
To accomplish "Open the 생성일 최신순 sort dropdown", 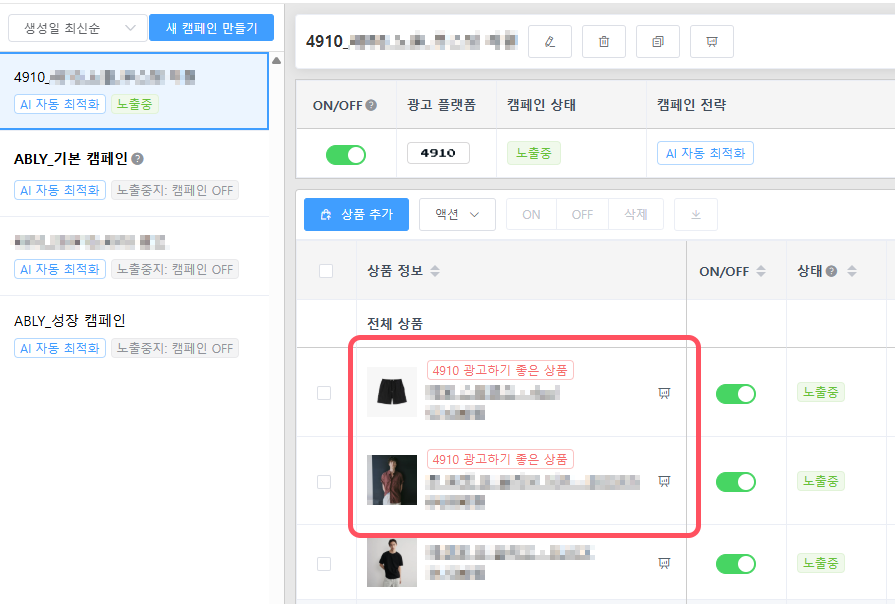I will 78,28.
